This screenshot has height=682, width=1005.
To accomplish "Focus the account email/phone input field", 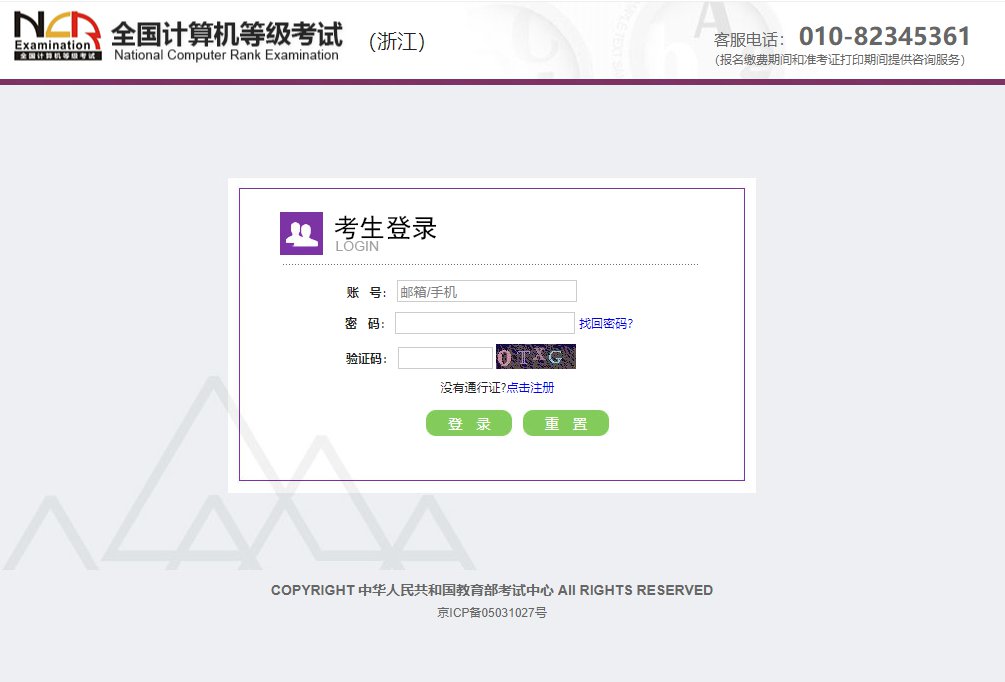I will tap(486, 291).
